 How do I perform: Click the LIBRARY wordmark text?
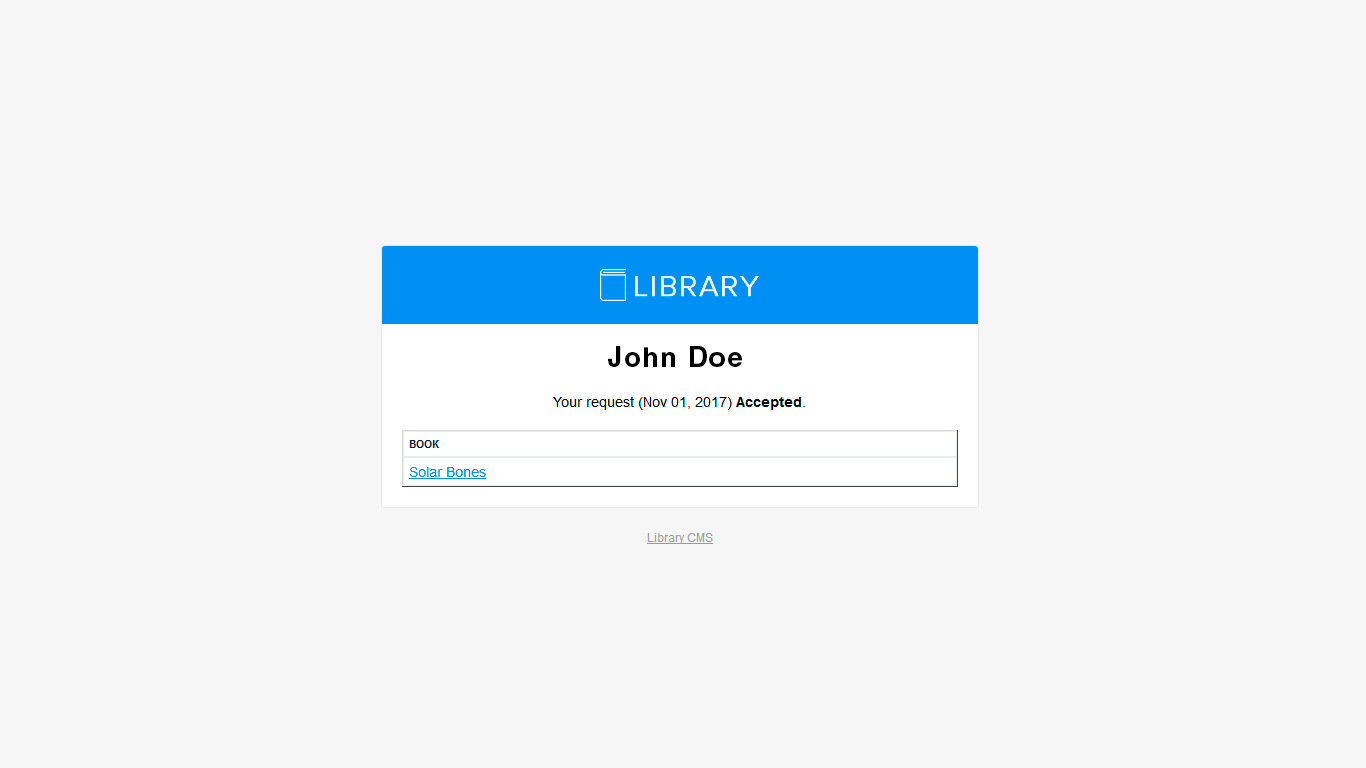click(696, 286)
